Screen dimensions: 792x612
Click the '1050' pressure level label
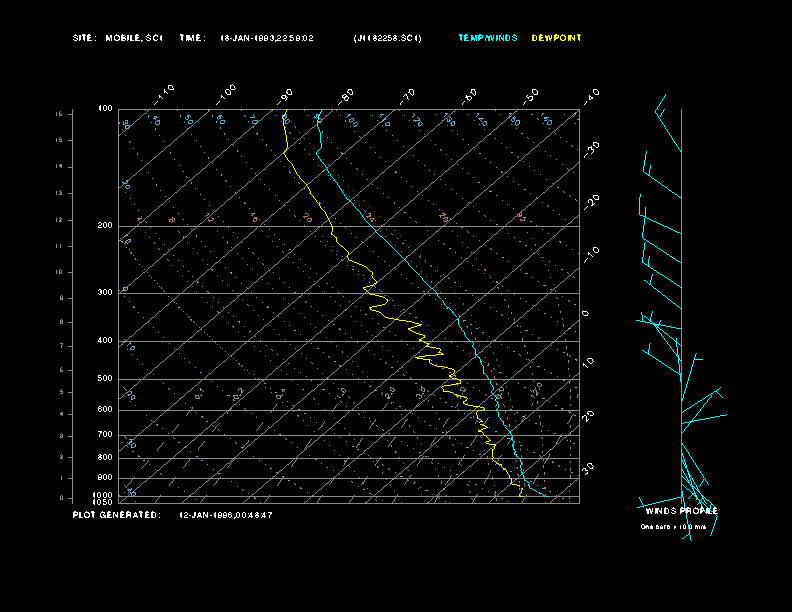tap(103, 502)
